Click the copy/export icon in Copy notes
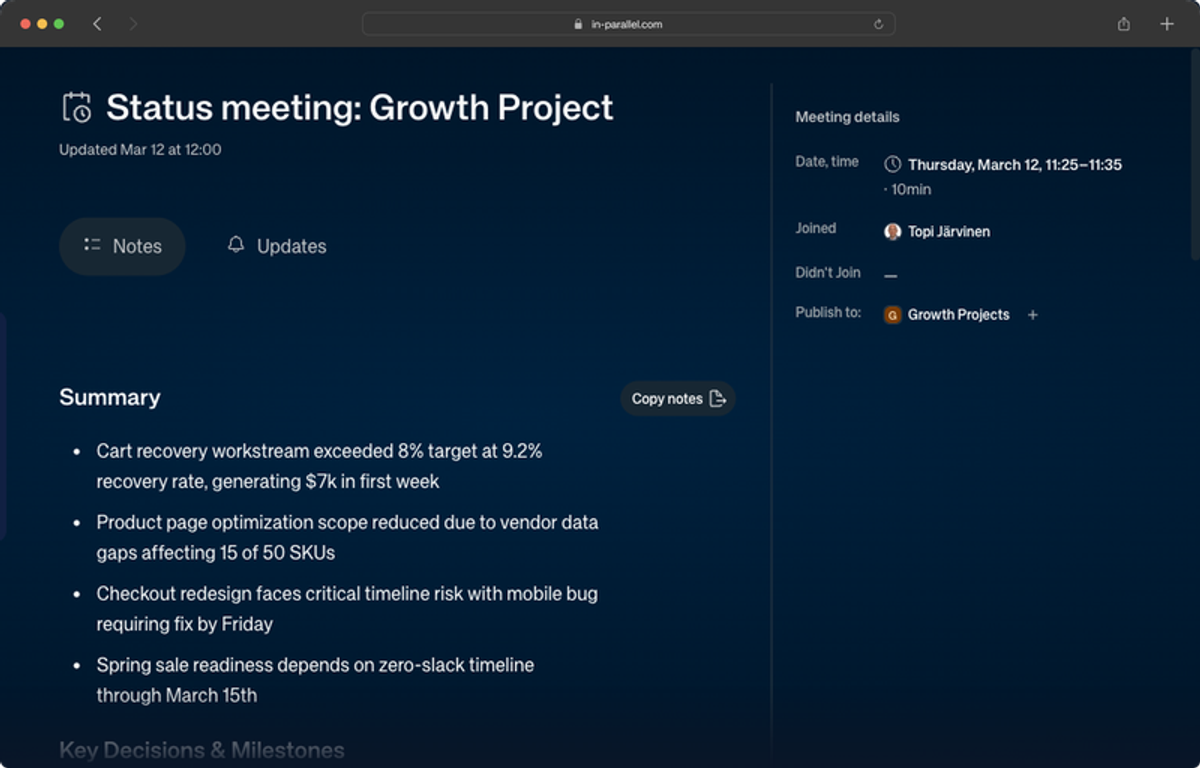This screenshot has width=1200, height=768. pyautogui.click(x=717, y=398)
